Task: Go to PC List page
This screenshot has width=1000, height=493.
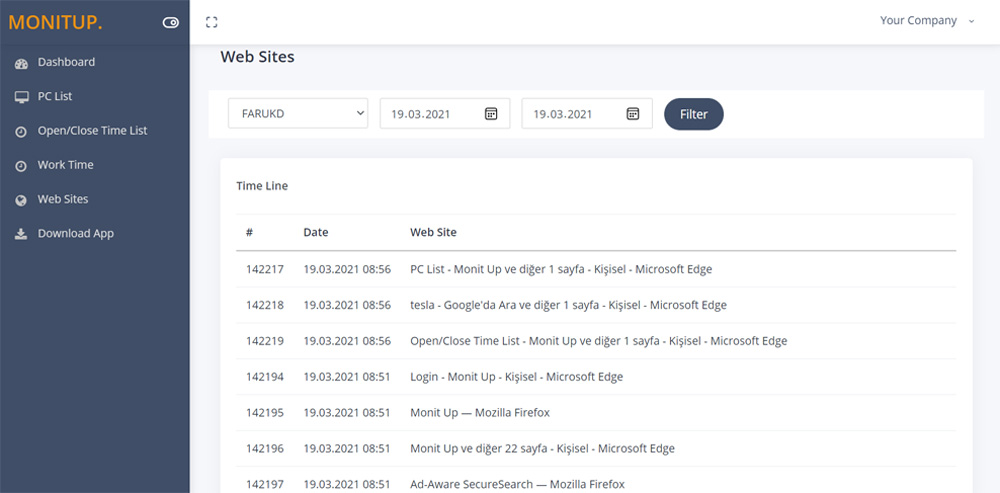Action: (x=55, y=96)
